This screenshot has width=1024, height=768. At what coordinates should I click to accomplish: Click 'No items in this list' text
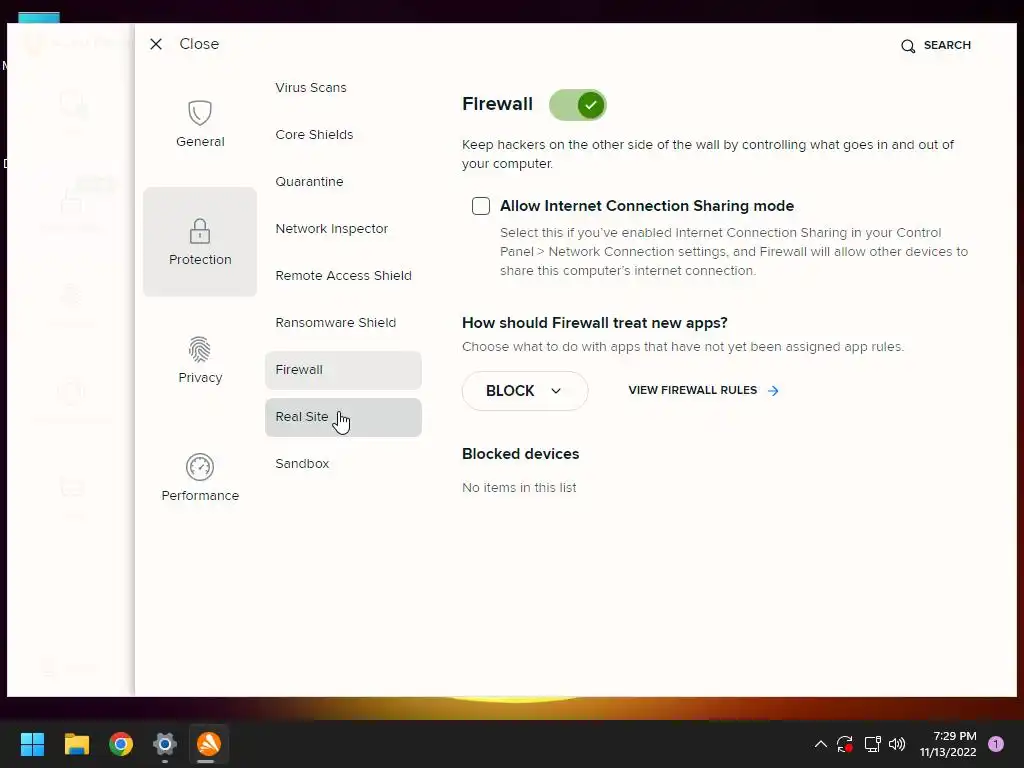click(519, 488)
